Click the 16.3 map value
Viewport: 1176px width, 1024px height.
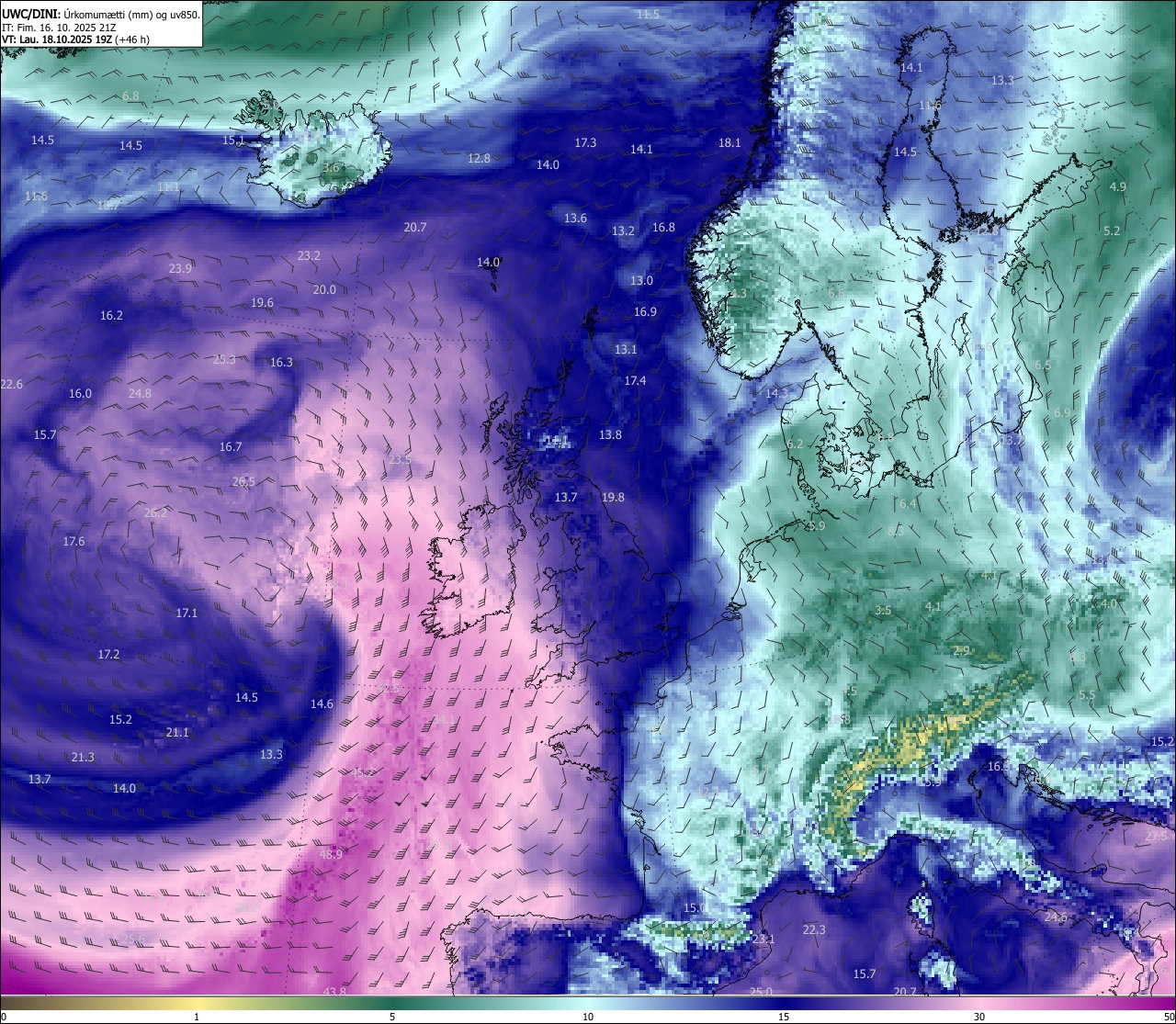(x=281, y=362)
